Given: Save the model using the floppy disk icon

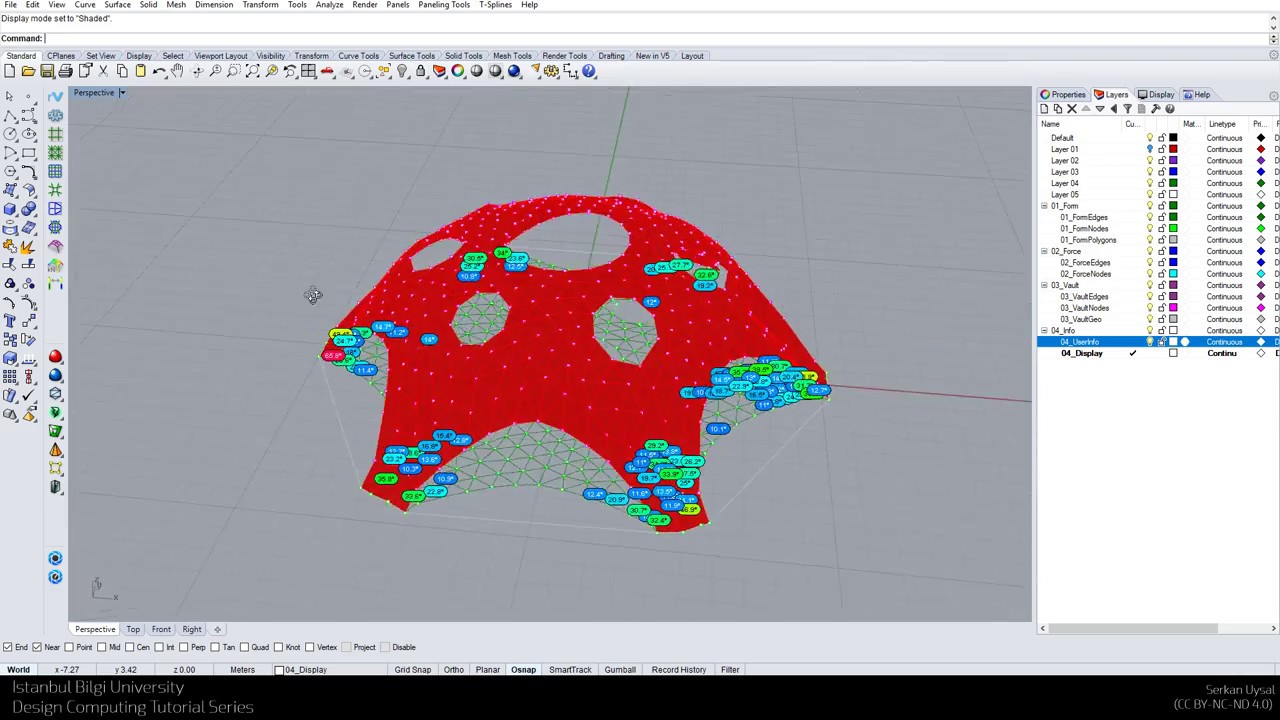Looking at the screenshot, I should [x=47, y=71].
